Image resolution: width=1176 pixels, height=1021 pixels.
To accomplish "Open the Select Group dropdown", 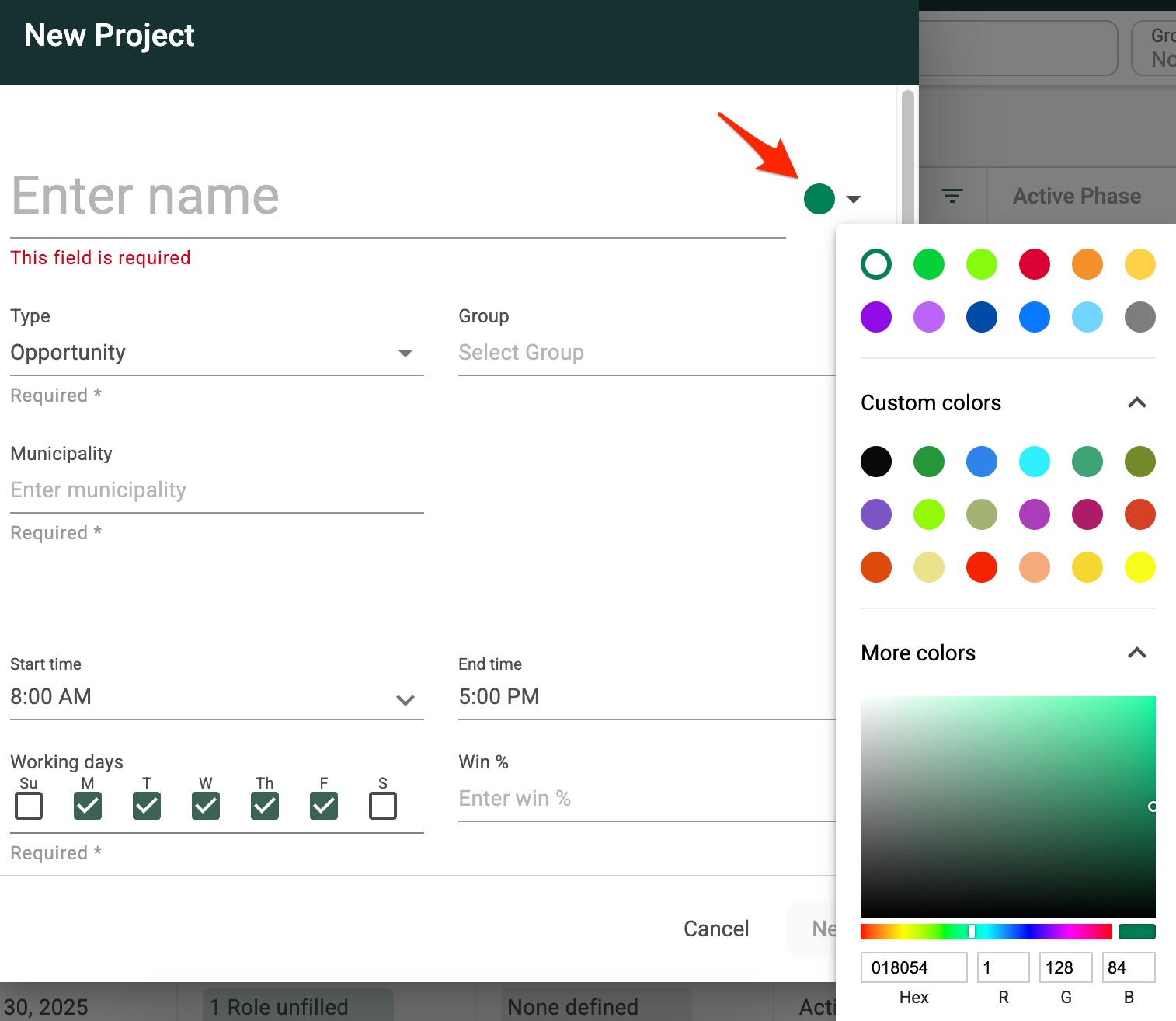I will click(646, 353).
